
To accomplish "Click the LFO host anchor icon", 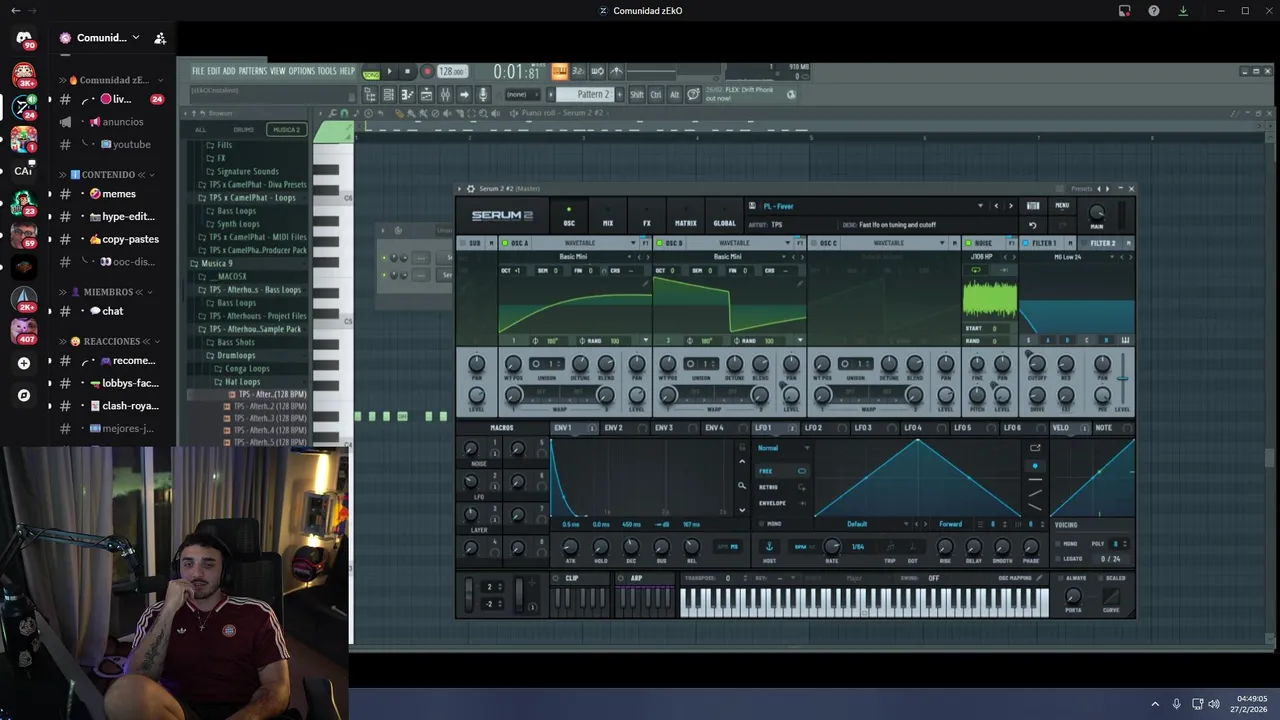I will pyautogui.click(x=769, y=546).
